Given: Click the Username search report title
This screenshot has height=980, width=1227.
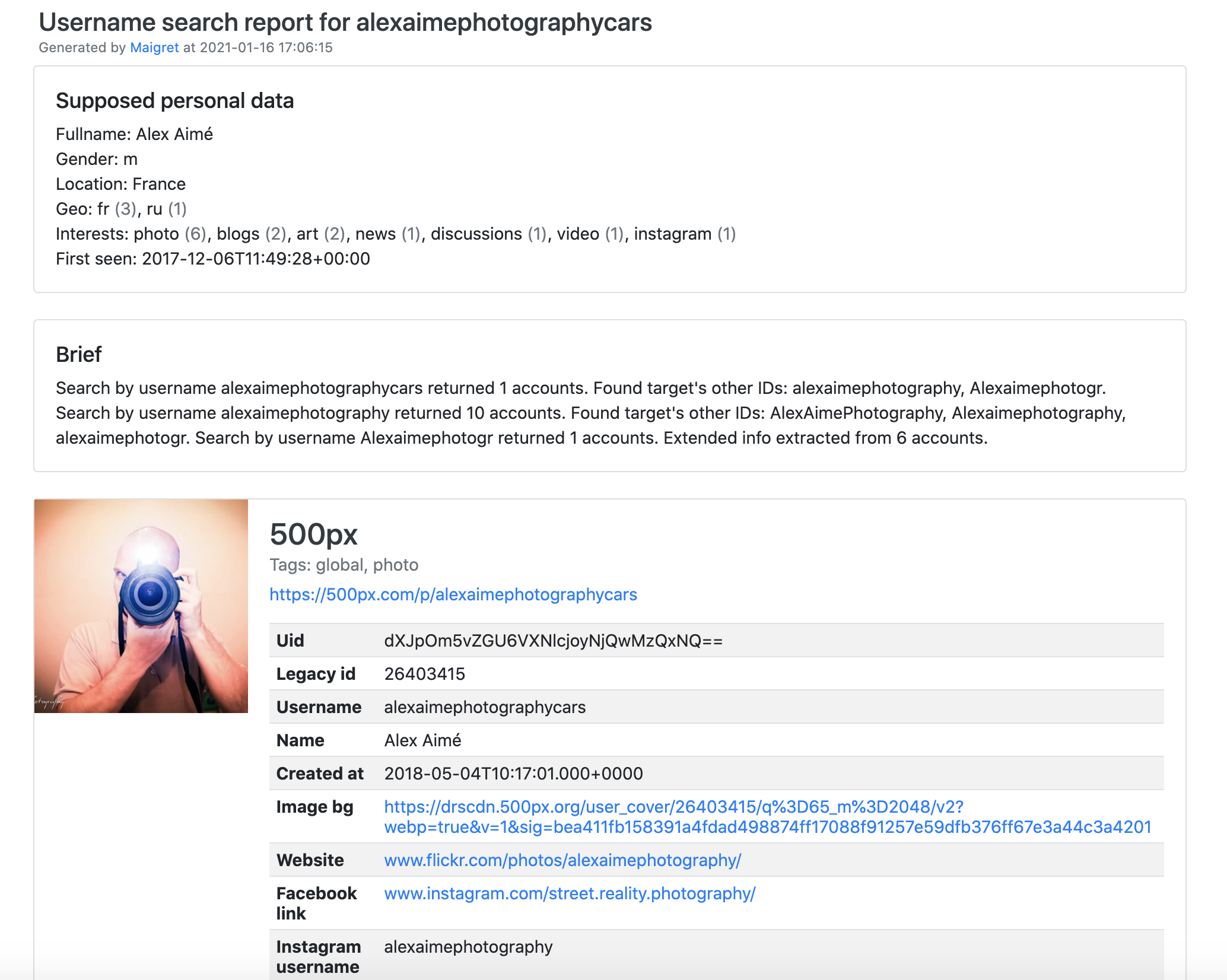Looking at the screenshot, I should tap(345, 23).
